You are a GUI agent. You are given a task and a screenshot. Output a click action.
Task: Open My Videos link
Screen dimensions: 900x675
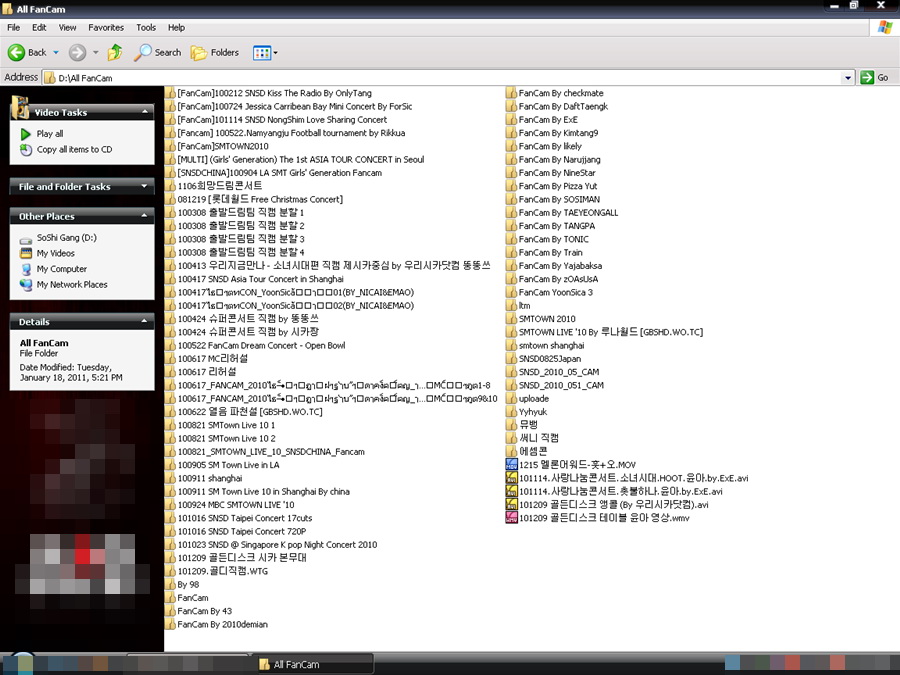56,253
